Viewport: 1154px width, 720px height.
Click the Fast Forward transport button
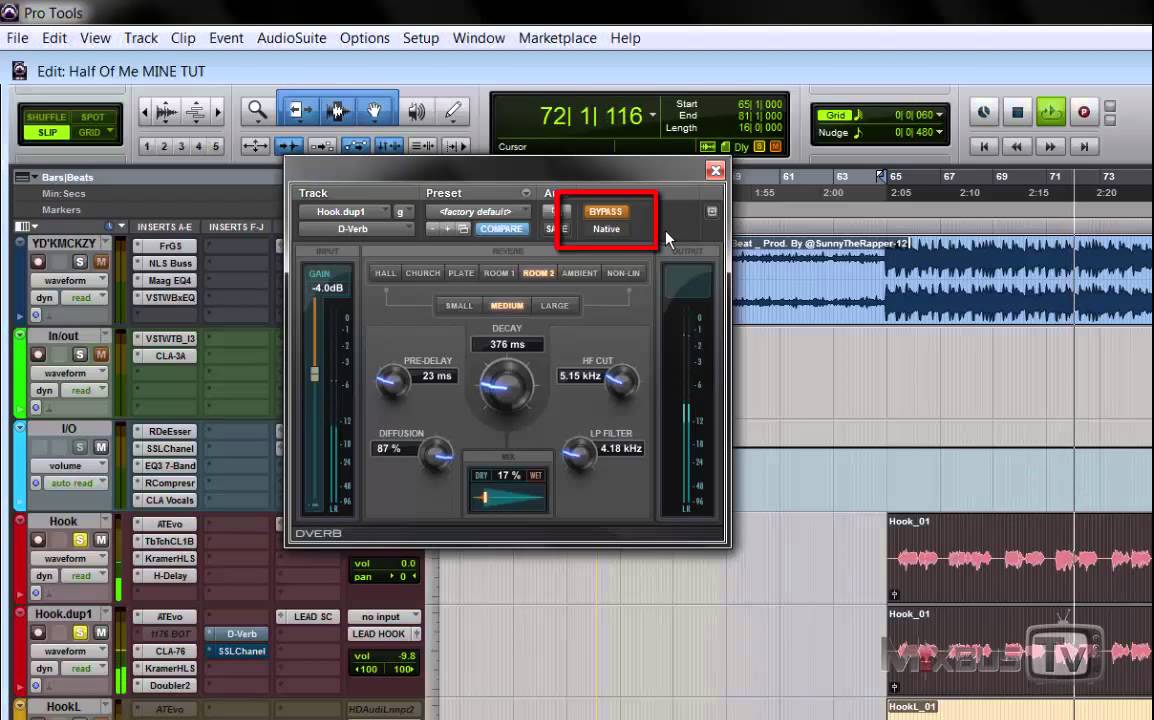1050,147
